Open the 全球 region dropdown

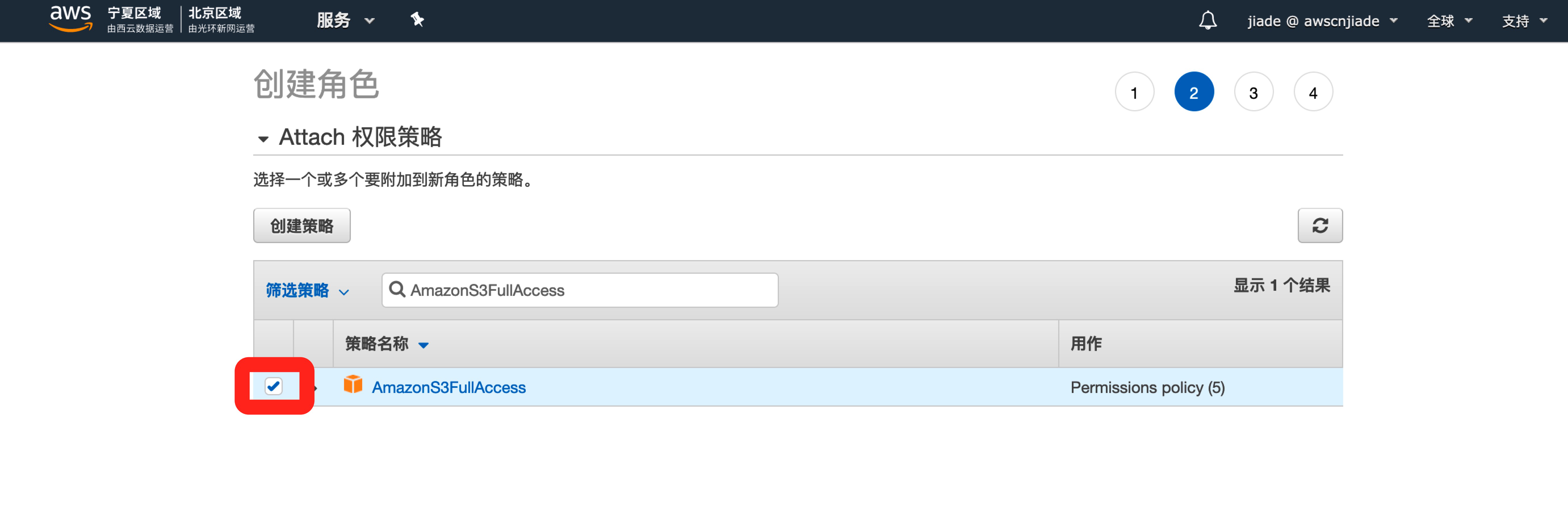point(1449,22)
